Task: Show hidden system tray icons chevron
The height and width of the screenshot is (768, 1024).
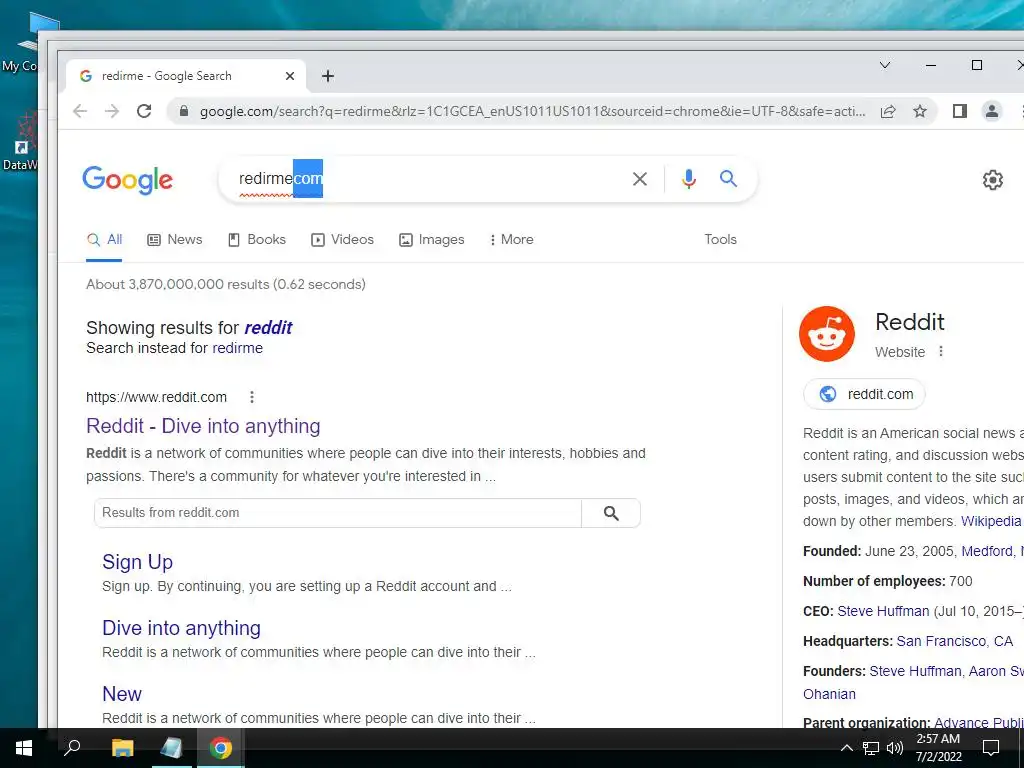Action: [846, 748]
